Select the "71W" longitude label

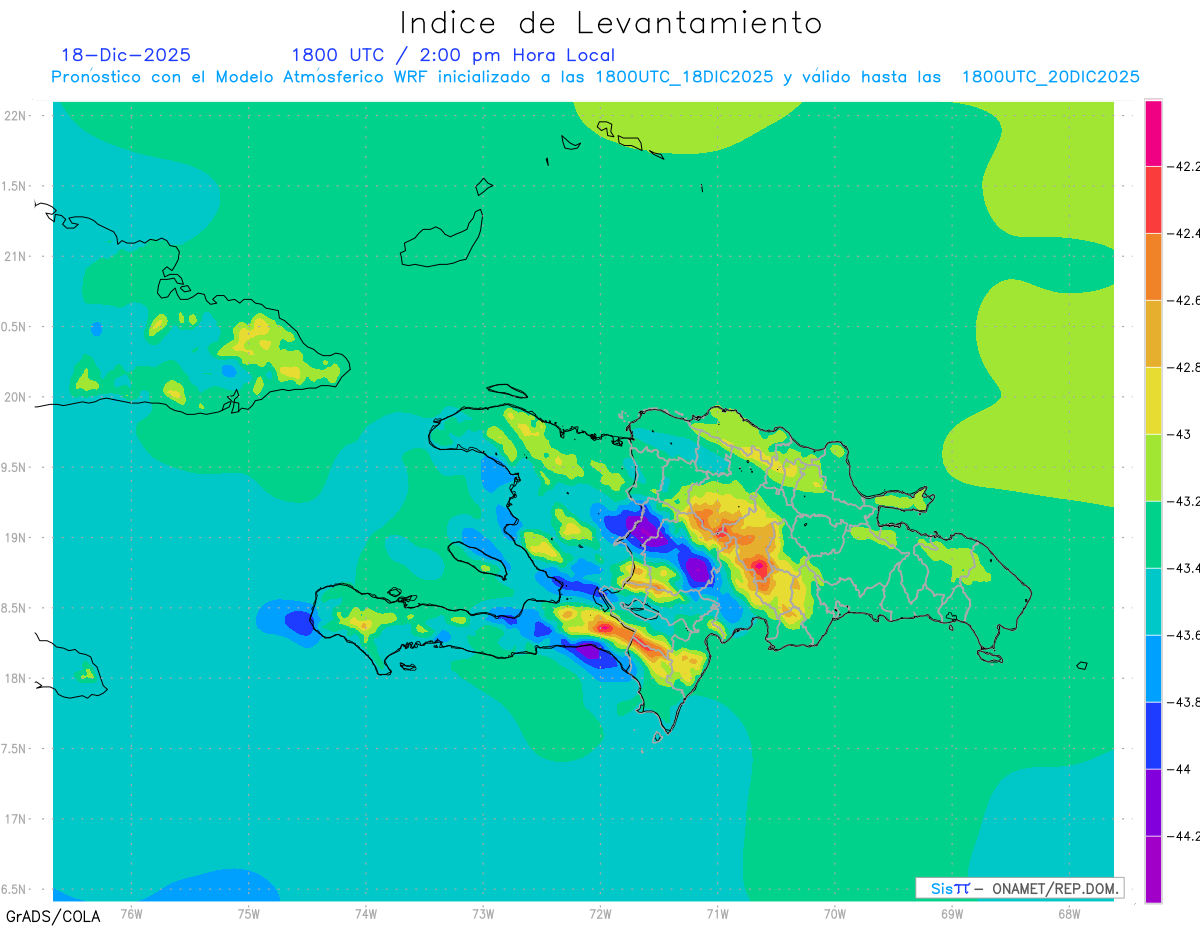click(x=717, y=913)
